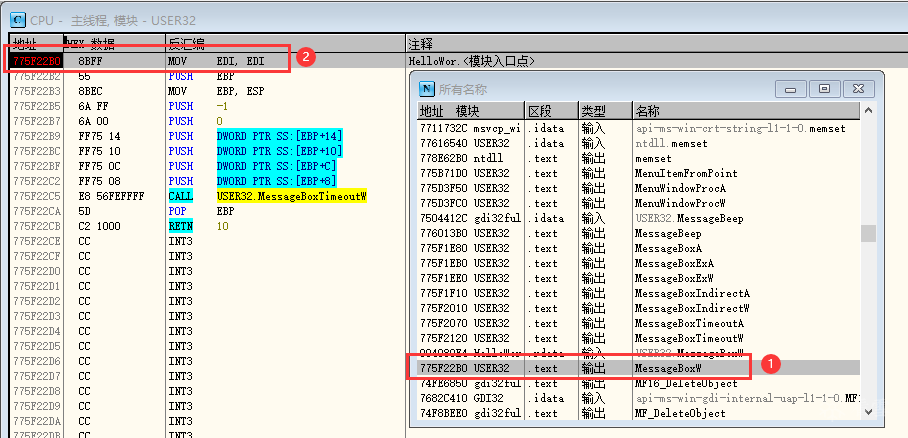Select the MessageBoxTimeoutA name row
This screenshot has height=438, width=908.
coord(639,324)
